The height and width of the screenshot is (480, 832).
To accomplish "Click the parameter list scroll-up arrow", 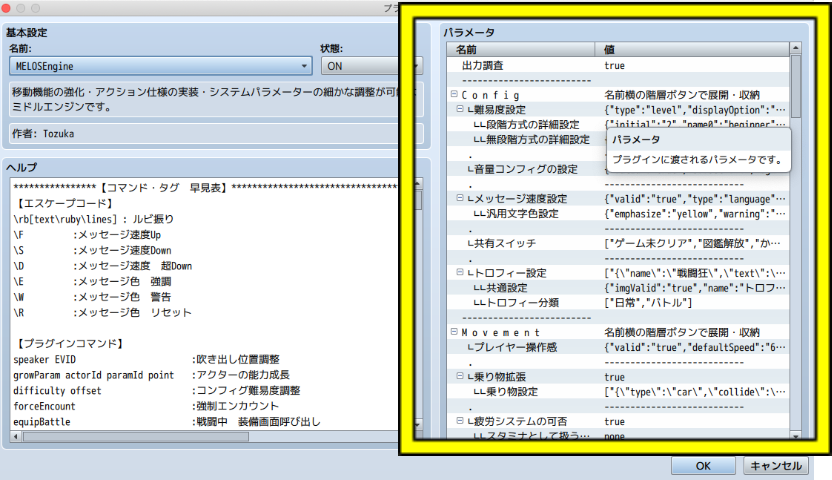I will [x=795, y=48].
